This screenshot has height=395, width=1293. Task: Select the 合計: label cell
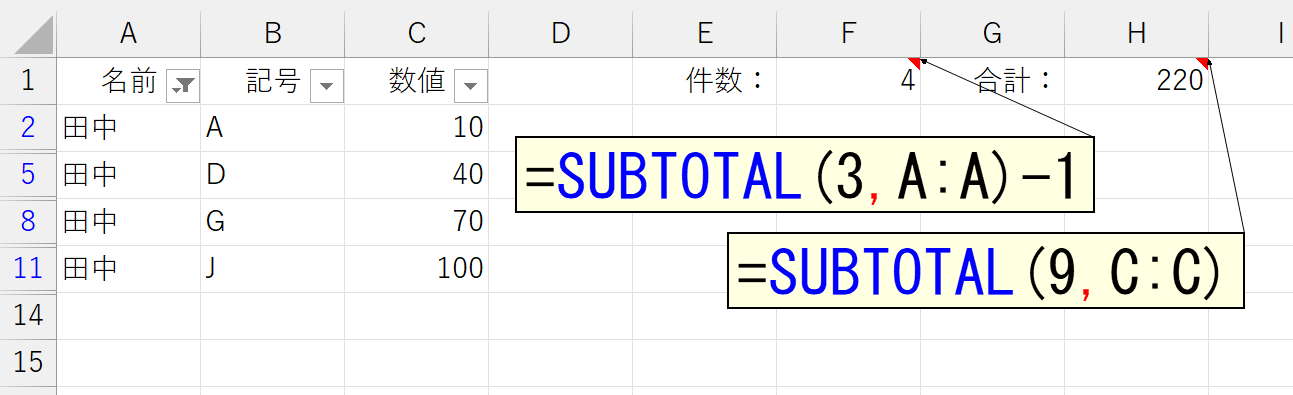tap(992, 81)
